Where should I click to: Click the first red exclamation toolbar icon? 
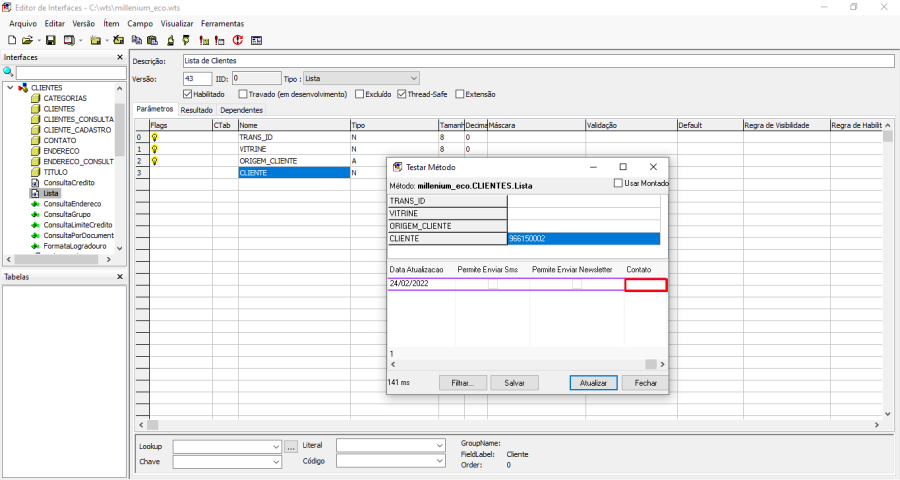click(x=204, y=40)
